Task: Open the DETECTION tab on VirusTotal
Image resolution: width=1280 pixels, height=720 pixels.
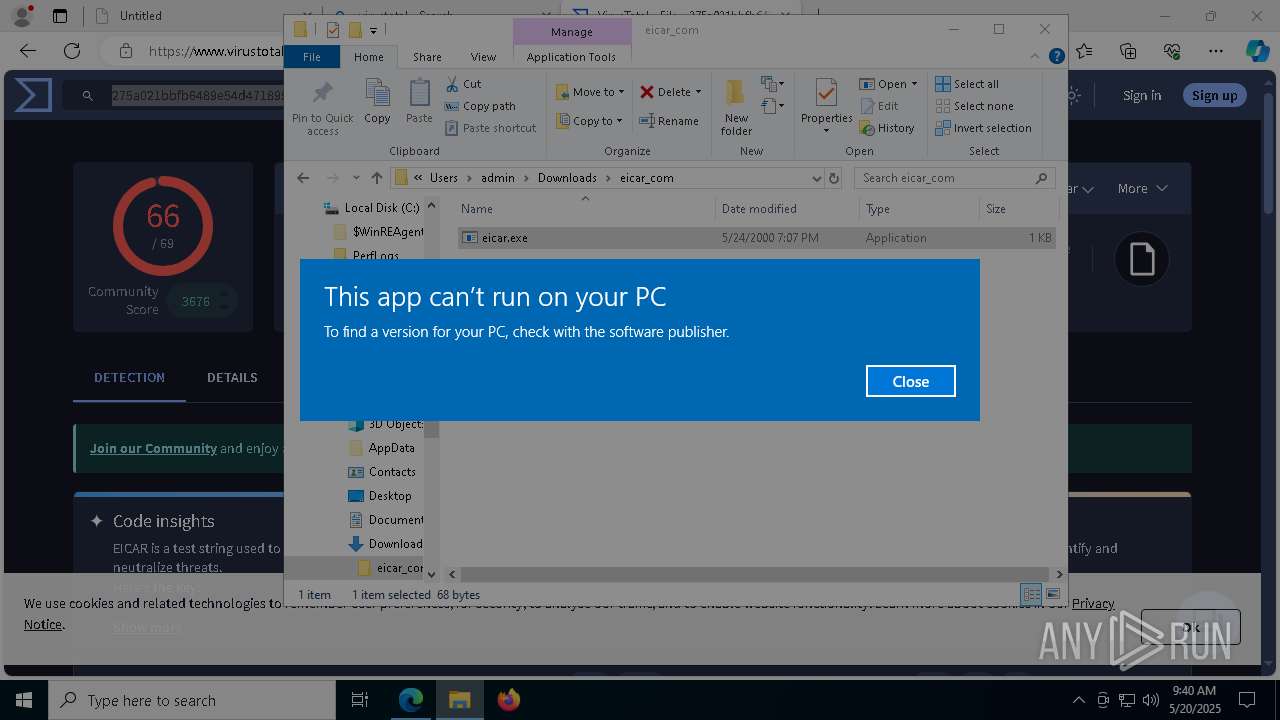Action: pyautogui.click(x=129, y=377)
